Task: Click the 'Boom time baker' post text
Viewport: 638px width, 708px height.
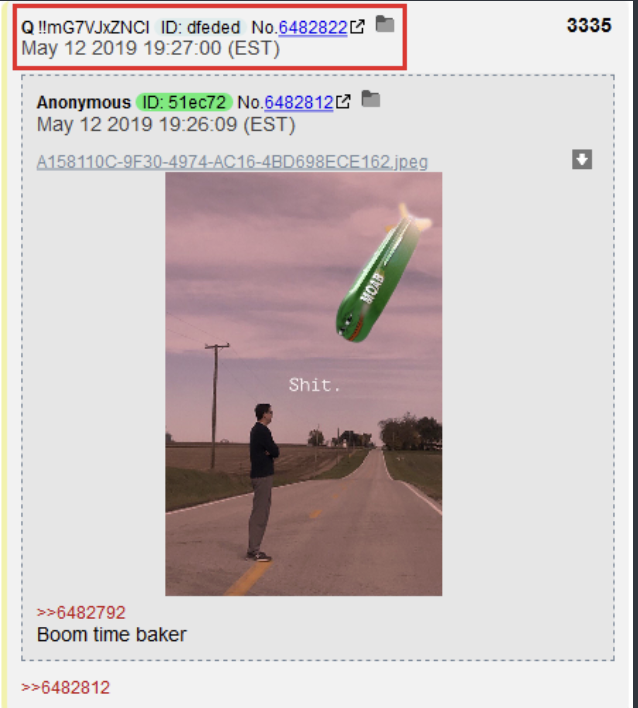Action: point(112,634)
